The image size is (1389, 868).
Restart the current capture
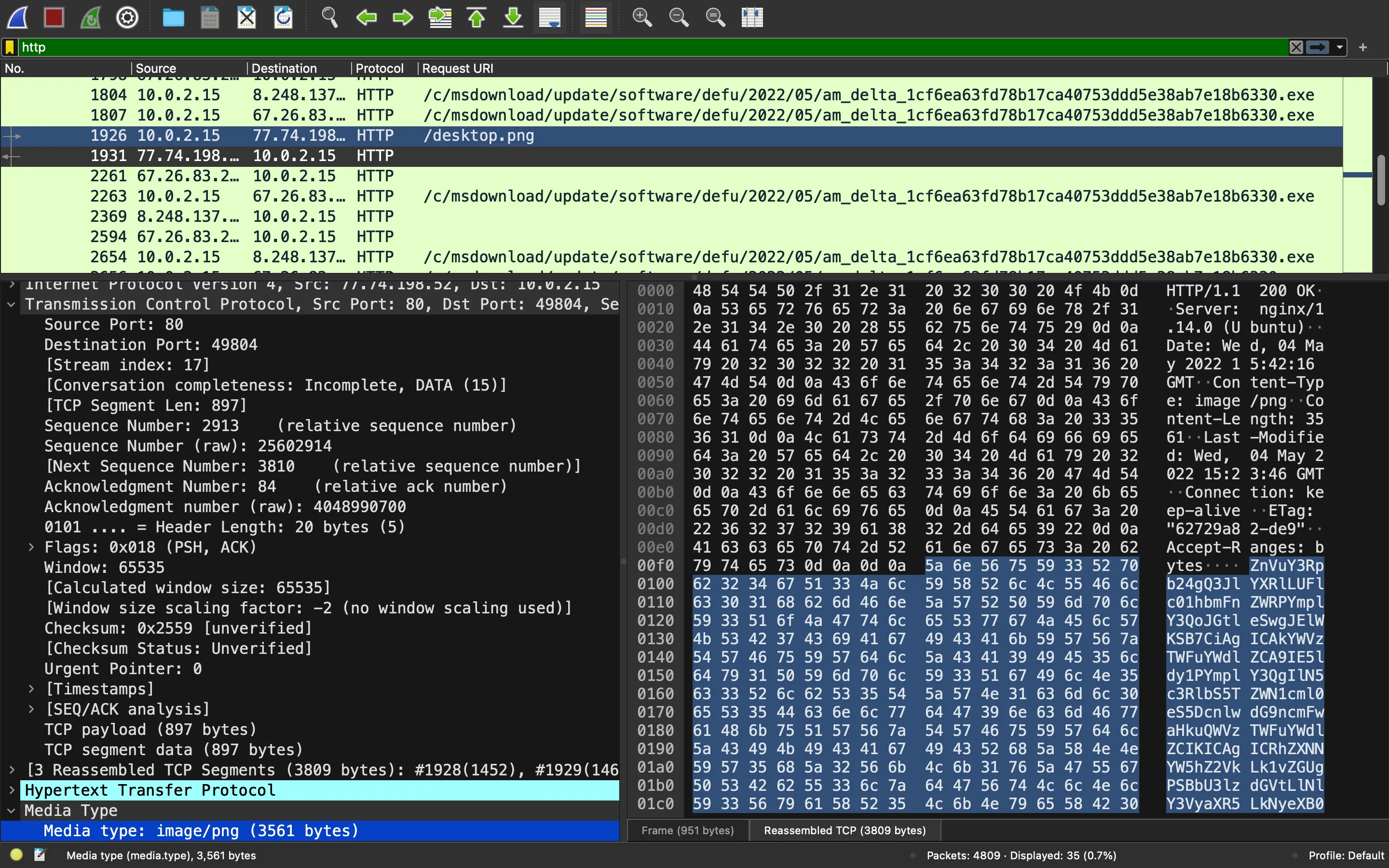[91, 17]
